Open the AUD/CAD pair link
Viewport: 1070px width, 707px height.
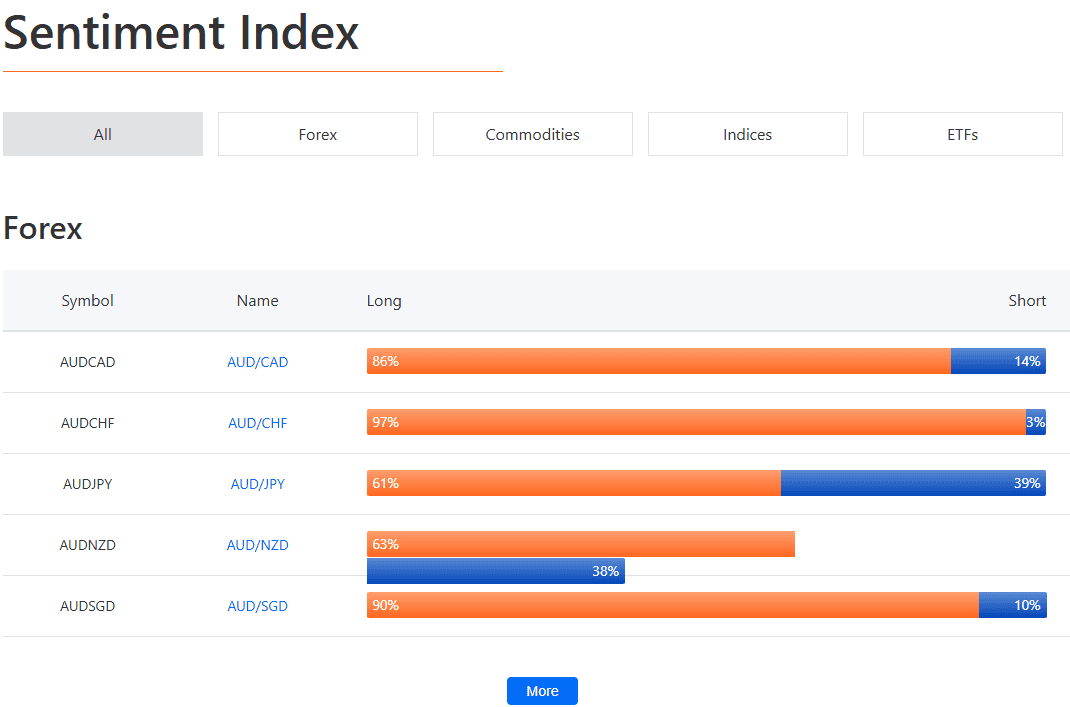[257, 362]
